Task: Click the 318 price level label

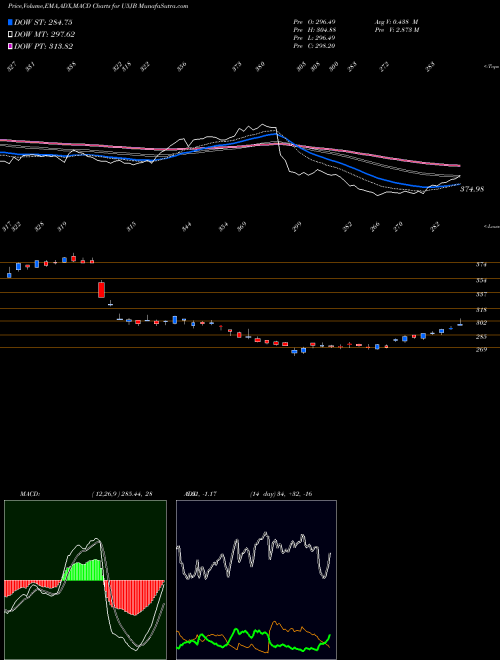Action: [x=481, y=310]
